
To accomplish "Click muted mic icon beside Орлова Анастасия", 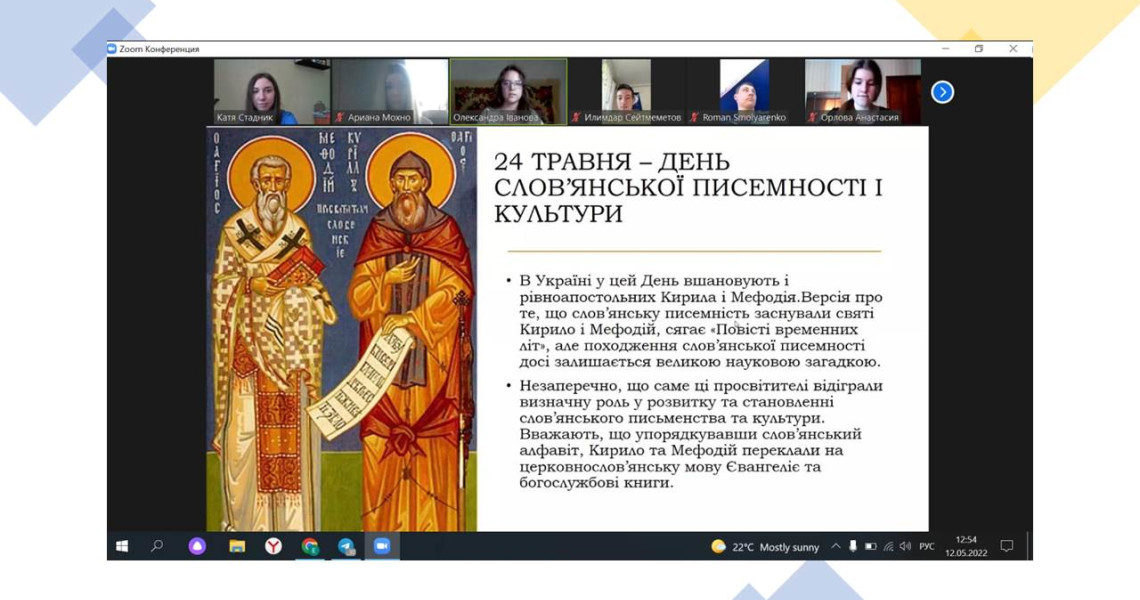I will pos(812,117).
